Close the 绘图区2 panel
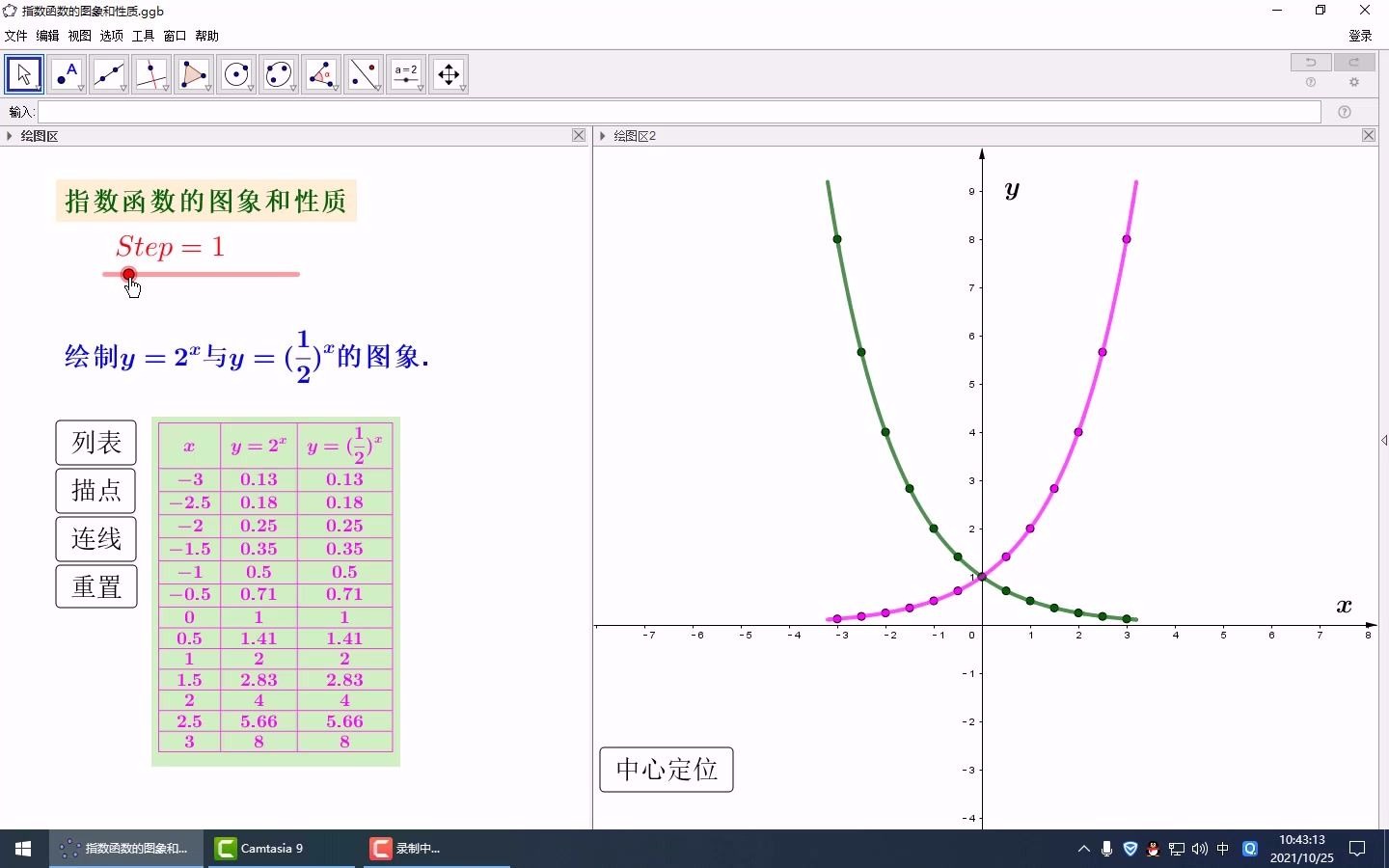This screenshot has width=1389, height=868. coord(1369,135)
